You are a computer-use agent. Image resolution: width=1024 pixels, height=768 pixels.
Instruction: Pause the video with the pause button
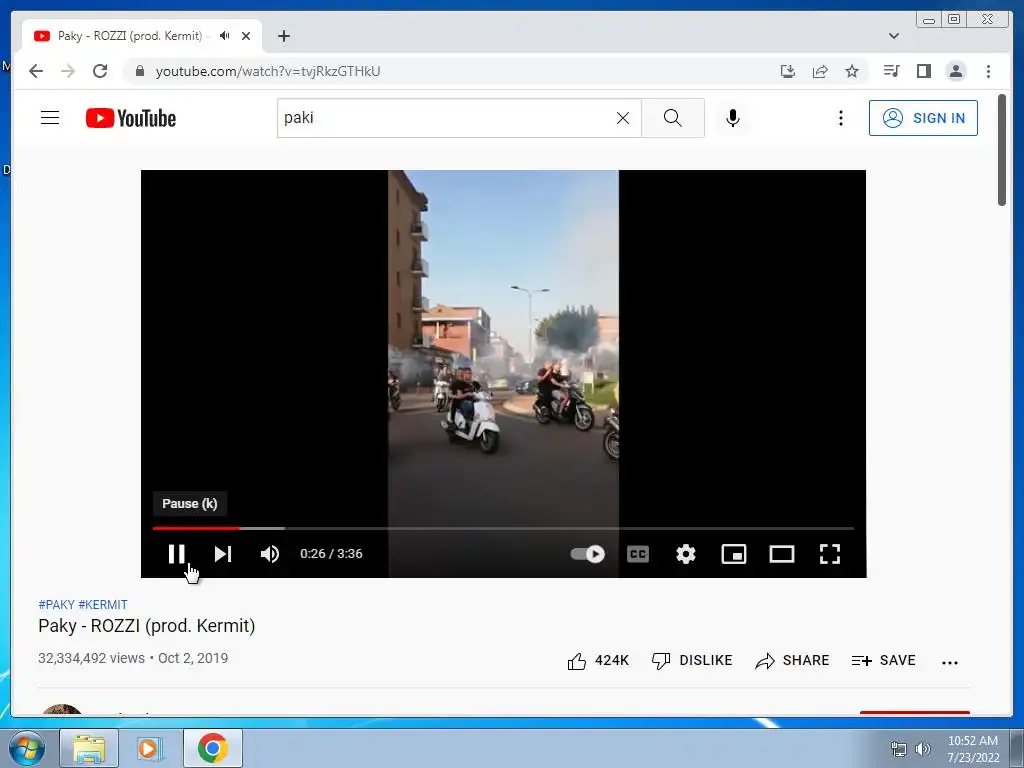[x=176, y=554]
